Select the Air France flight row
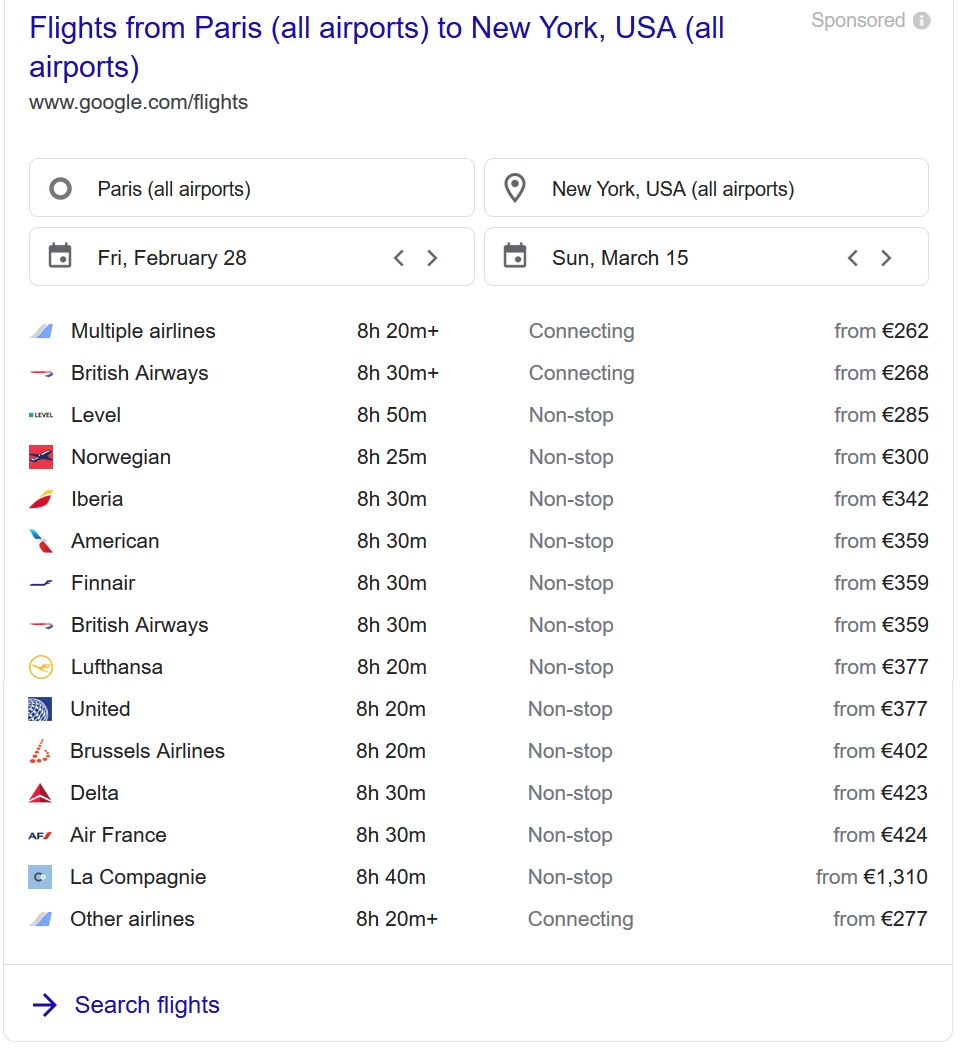Screen dimensions: 970x1060 (478, 835)
